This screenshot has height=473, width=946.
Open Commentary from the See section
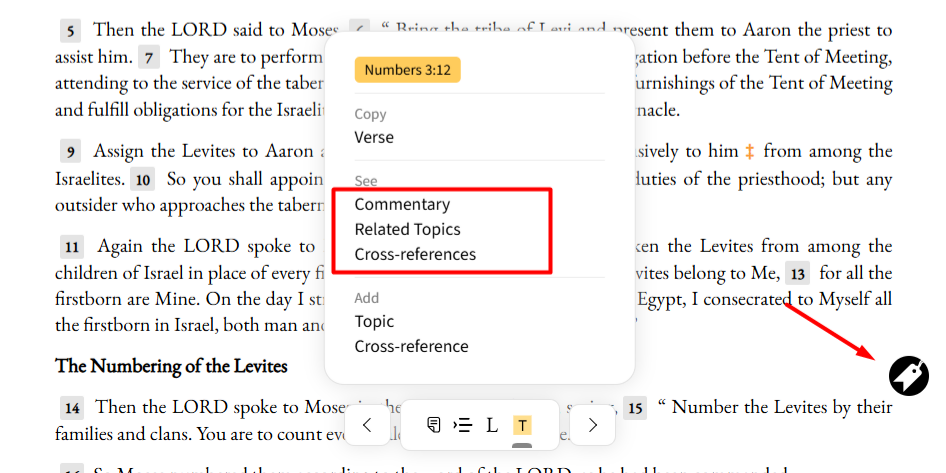point(402,205)
